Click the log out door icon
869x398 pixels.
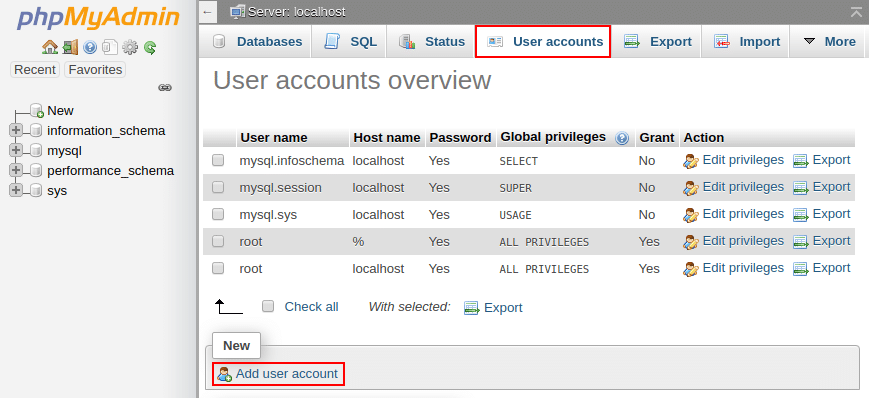(70, 47)
